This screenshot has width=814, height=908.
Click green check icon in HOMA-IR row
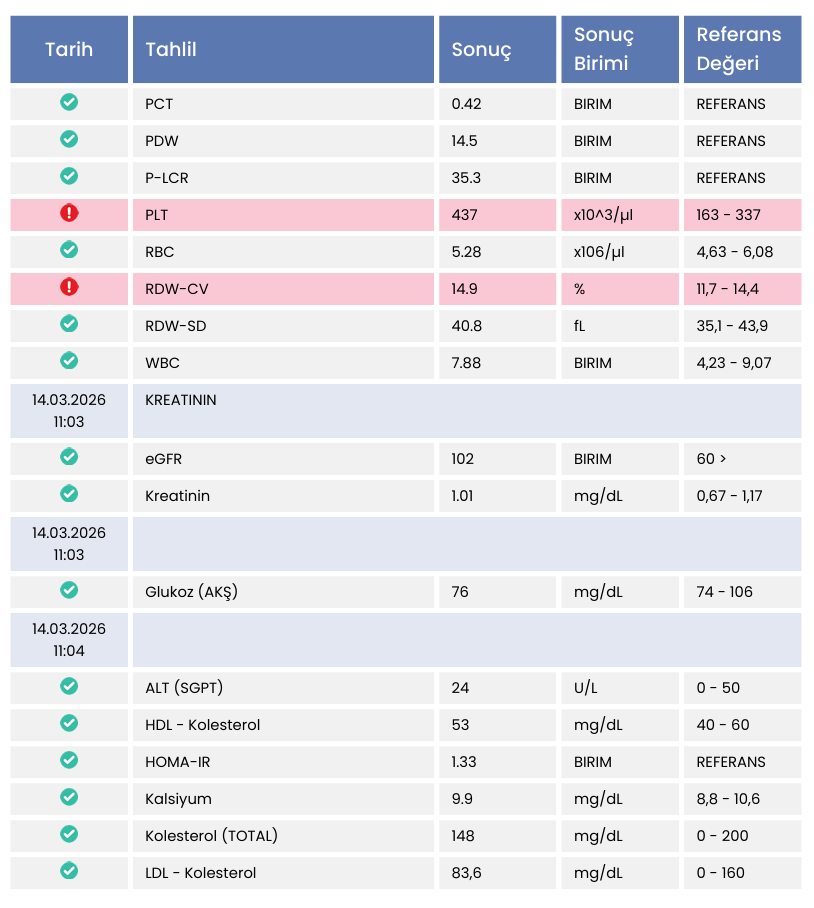coord(69,760)
